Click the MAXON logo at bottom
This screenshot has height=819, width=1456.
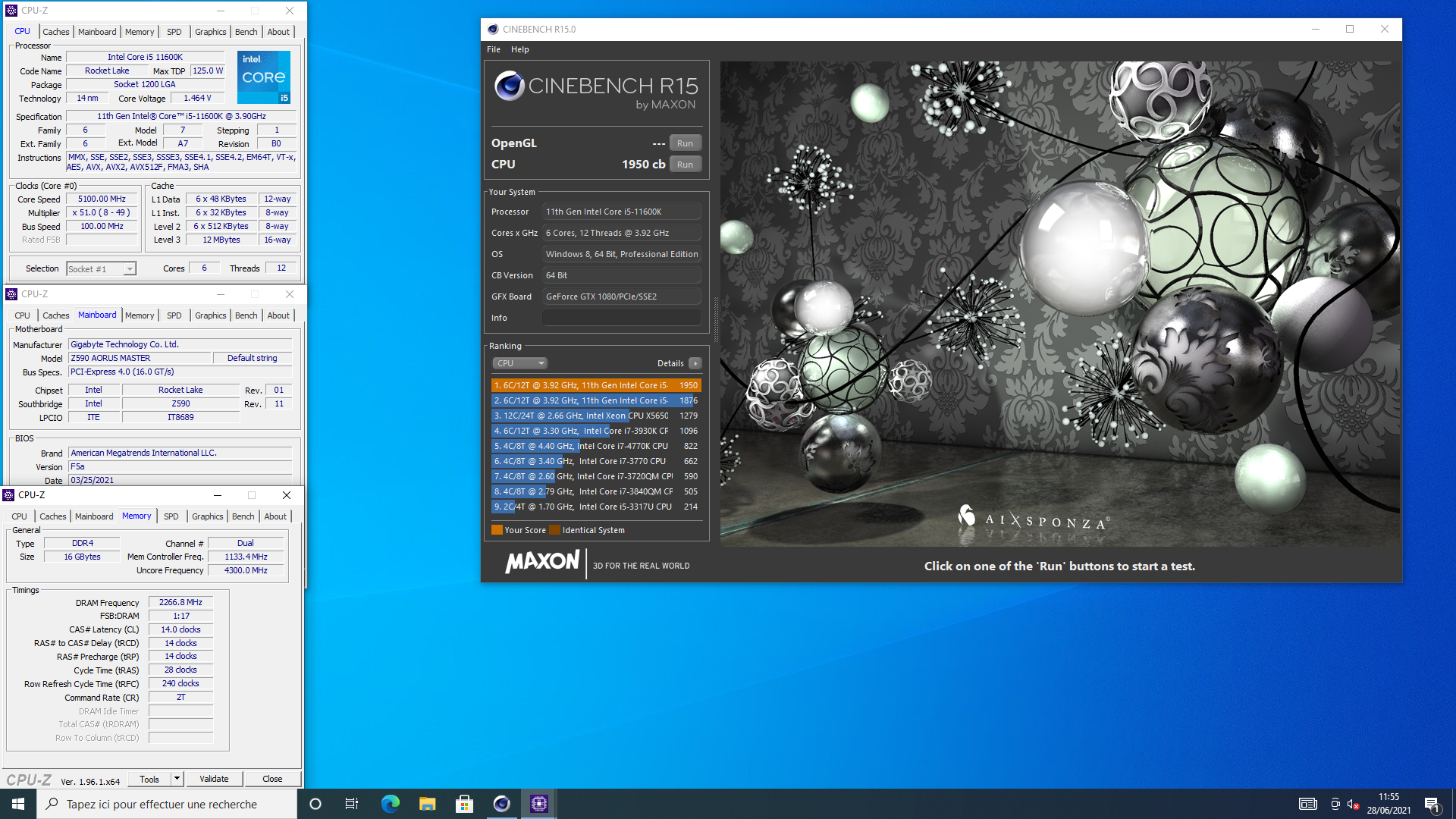tap(542, 562)
